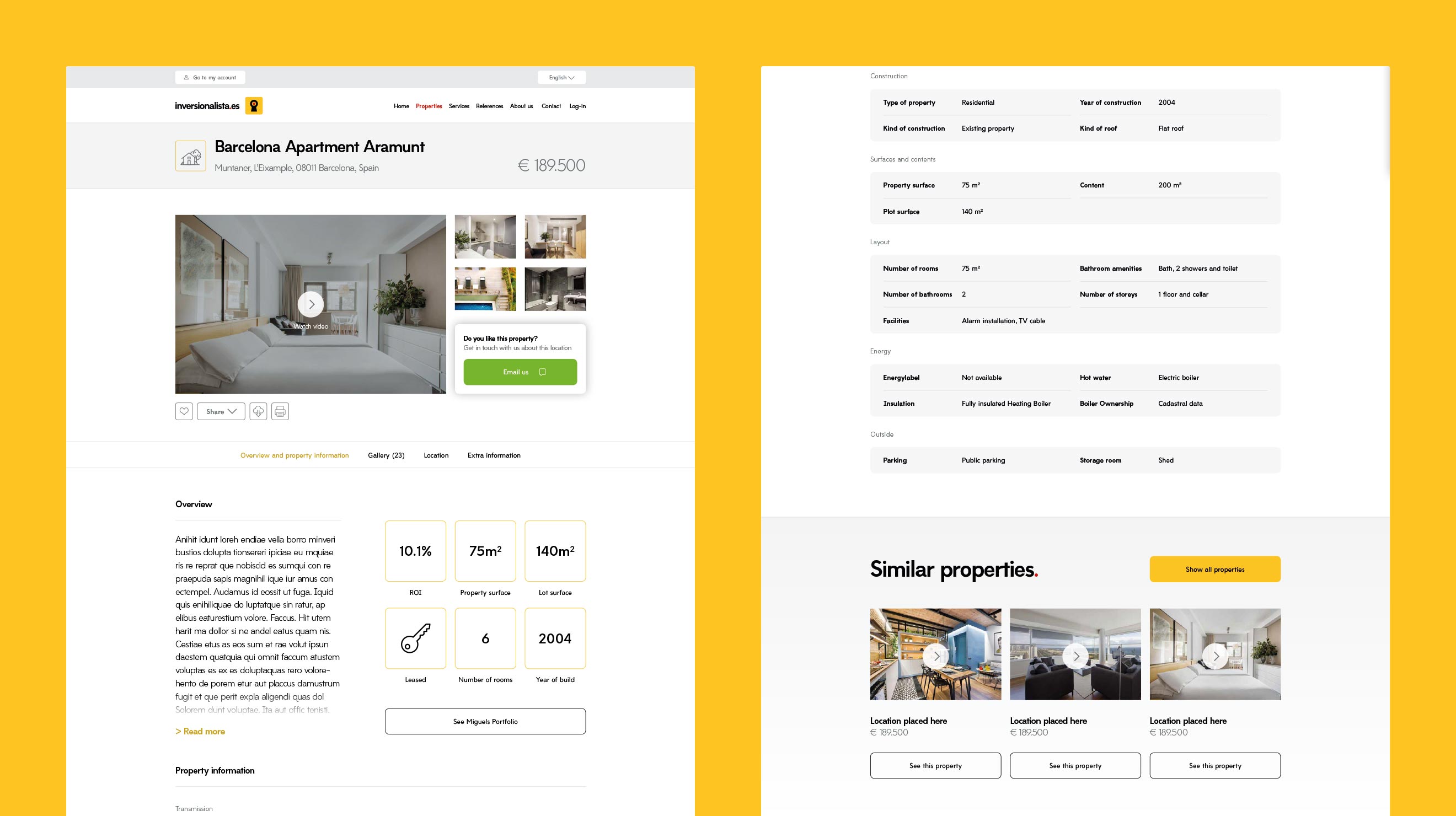Click the house icon beside property title

pyautogui.click(x=190, y=156)
